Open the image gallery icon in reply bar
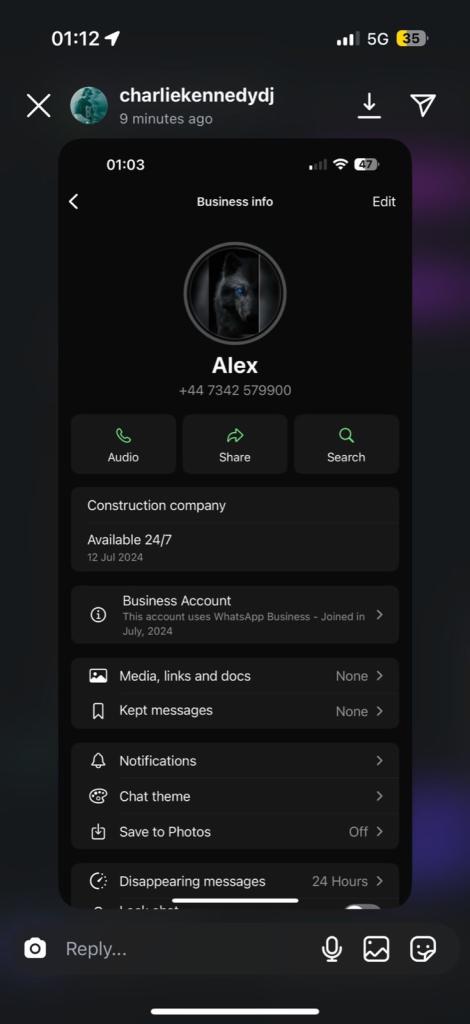 pyautogui.click(x=376, y=949)
